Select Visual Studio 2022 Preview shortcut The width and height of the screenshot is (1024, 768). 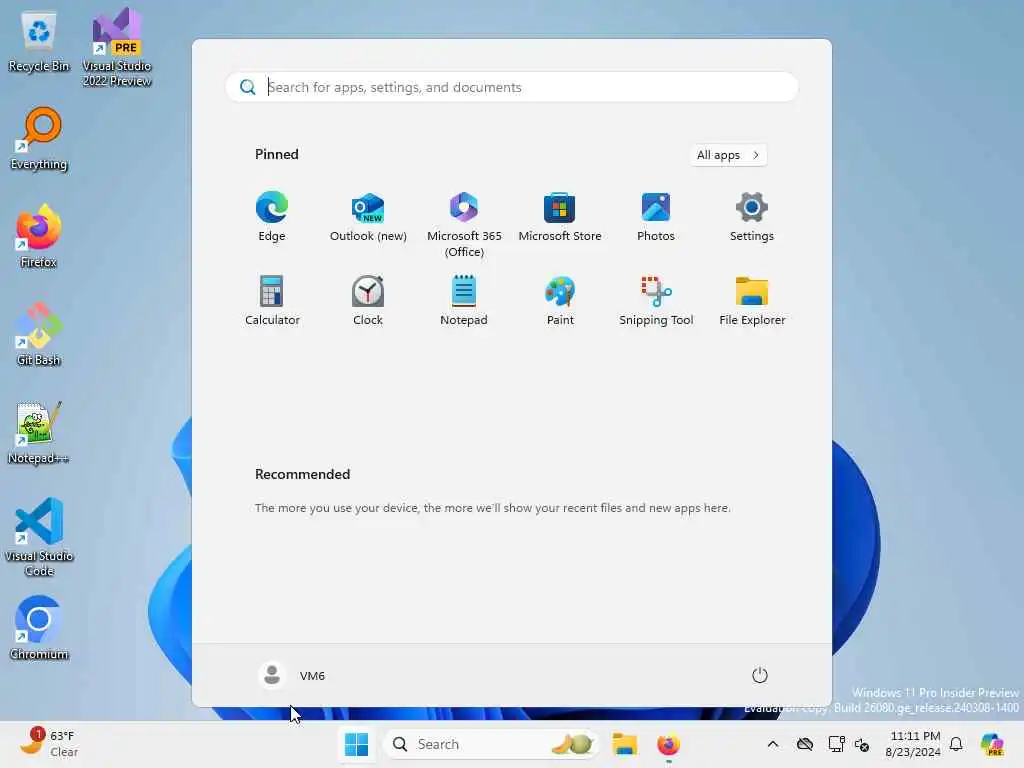click(x=117, y=48)
